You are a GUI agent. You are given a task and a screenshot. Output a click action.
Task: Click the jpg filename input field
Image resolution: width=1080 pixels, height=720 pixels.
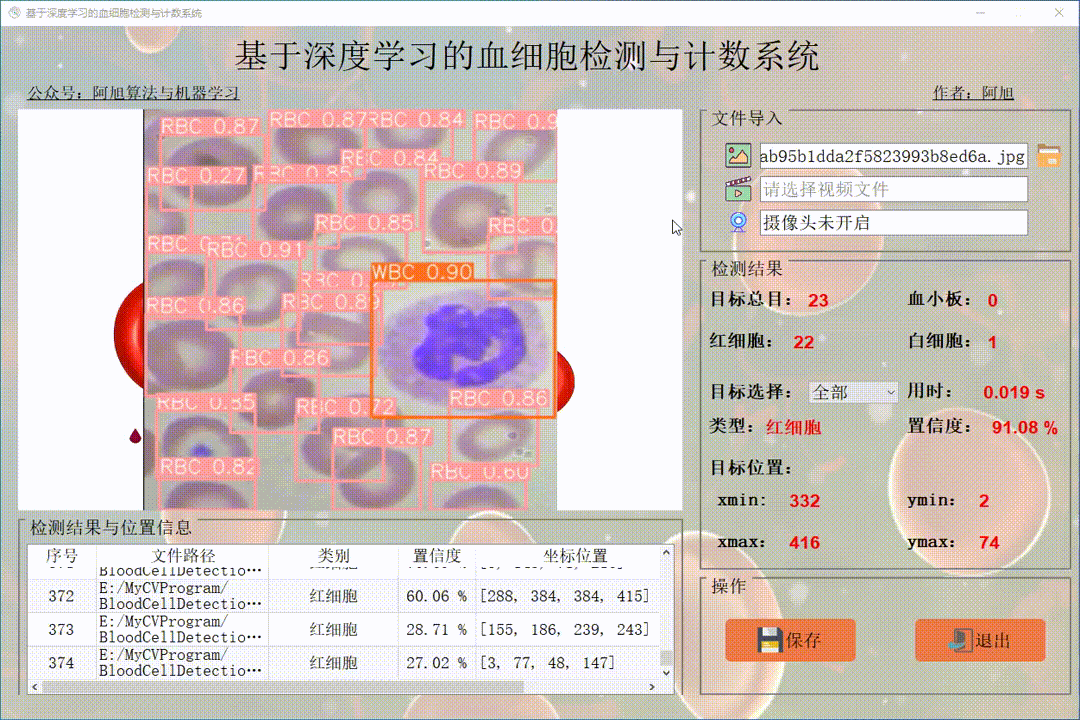click(x=893, y=156)
